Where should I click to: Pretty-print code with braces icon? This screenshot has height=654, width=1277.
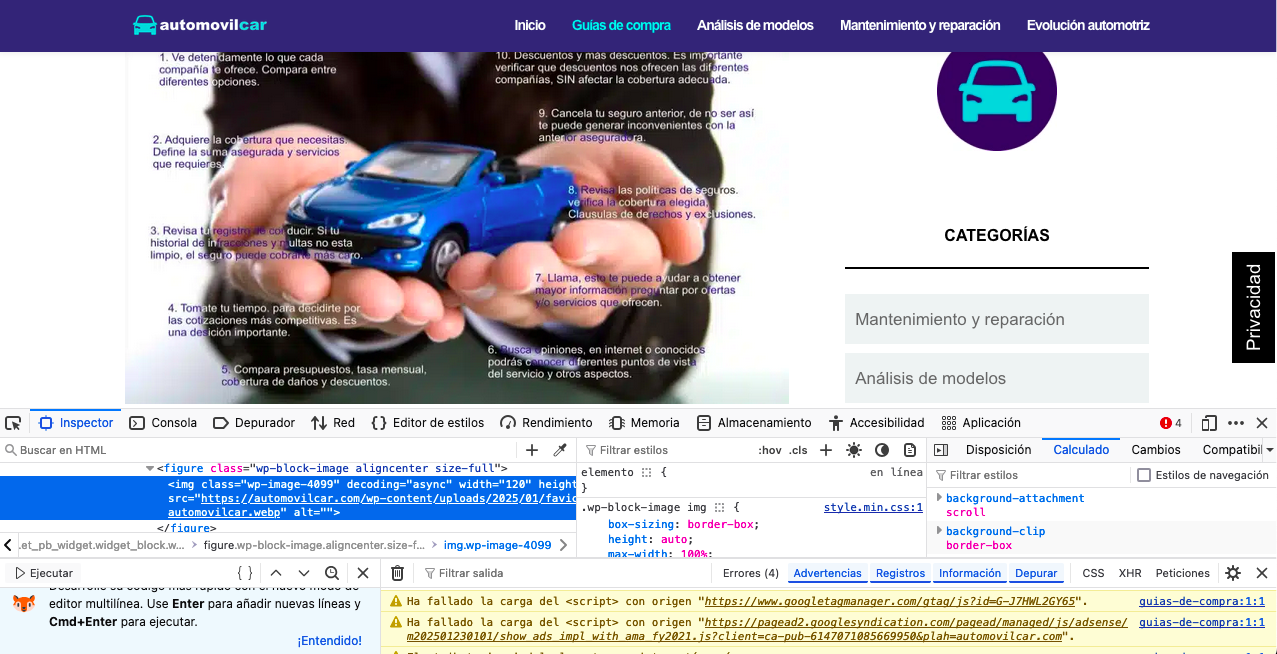[245, 573]
